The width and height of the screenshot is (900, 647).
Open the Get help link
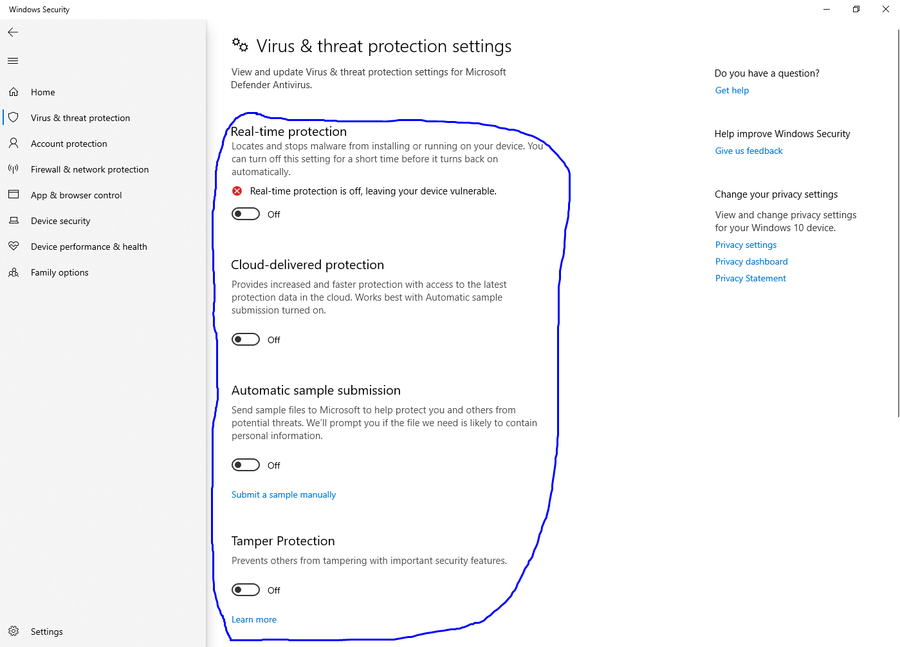point(732,90)
